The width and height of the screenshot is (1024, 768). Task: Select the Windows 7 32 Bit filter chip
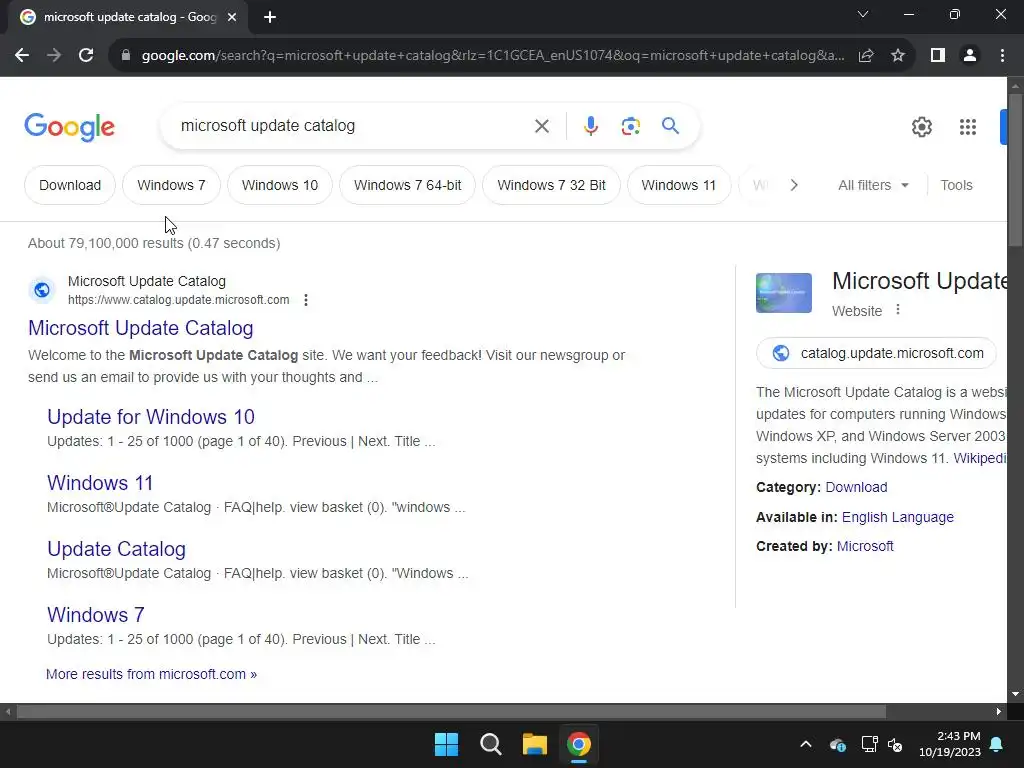(x=551, y=185)
